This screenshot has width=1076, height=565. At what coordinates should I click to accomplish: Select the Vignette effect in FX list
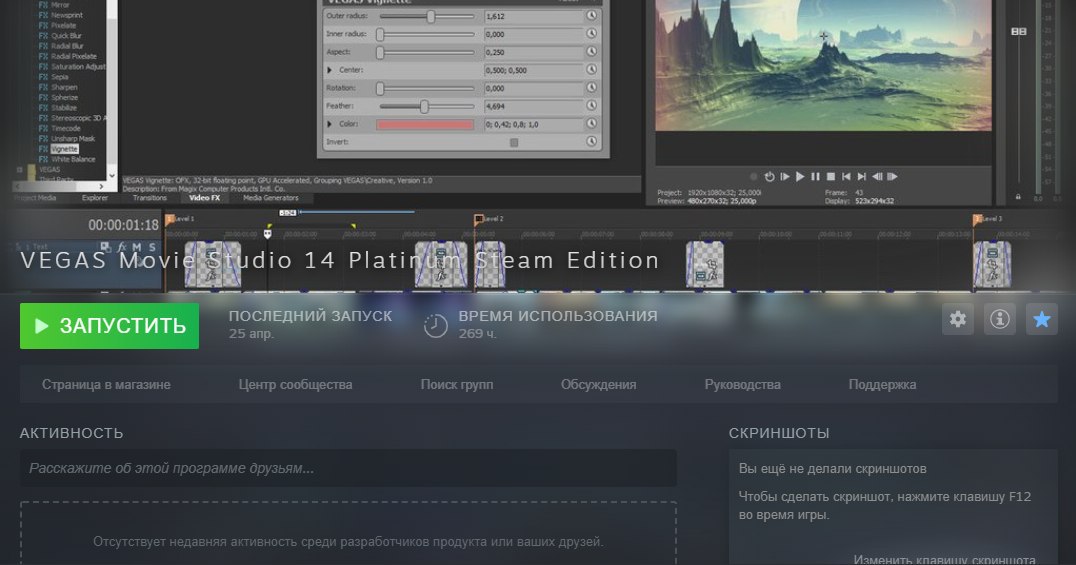(x=65, y=149)
